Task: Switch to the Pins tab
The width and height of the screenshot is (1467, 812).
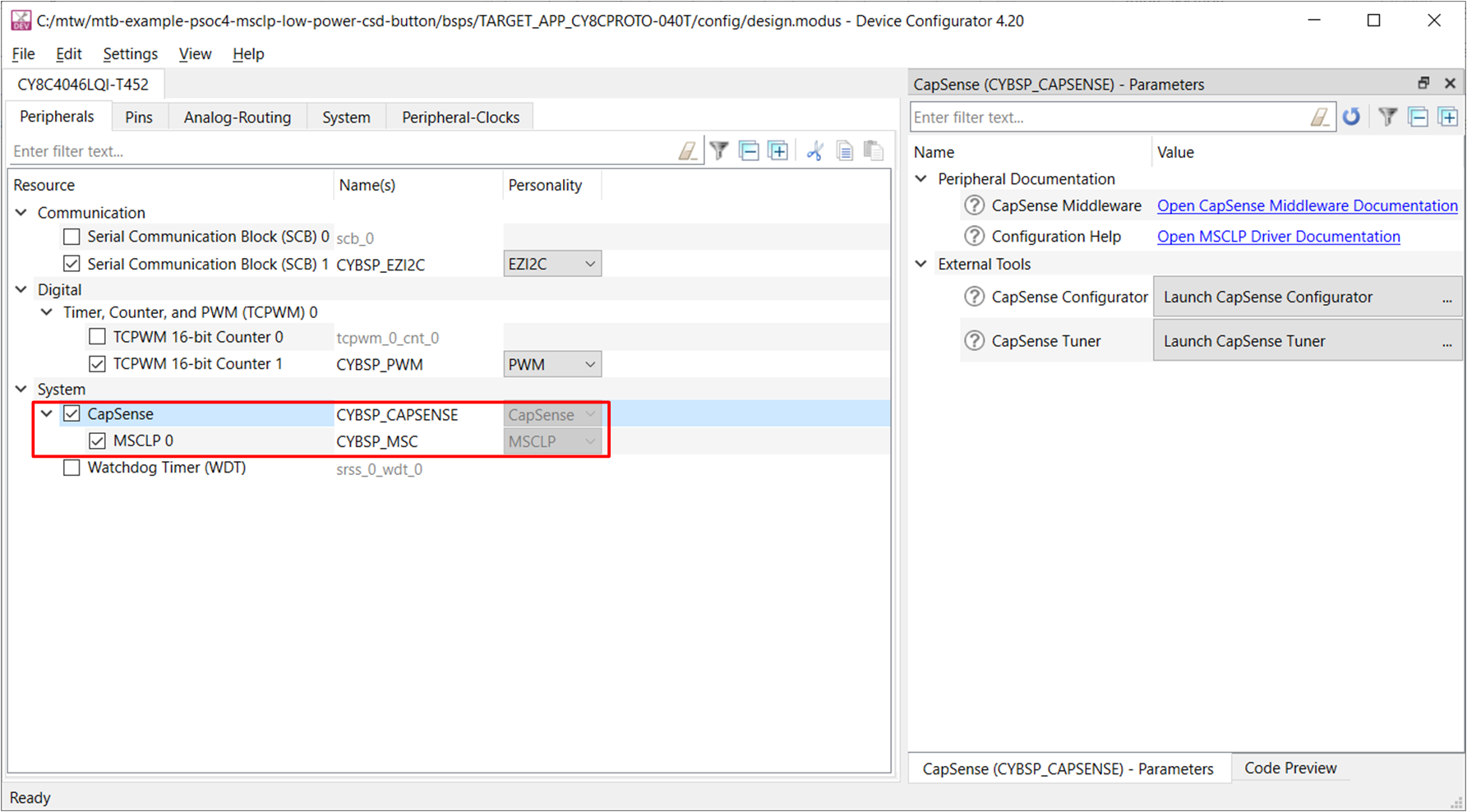Action: [139, 117]
